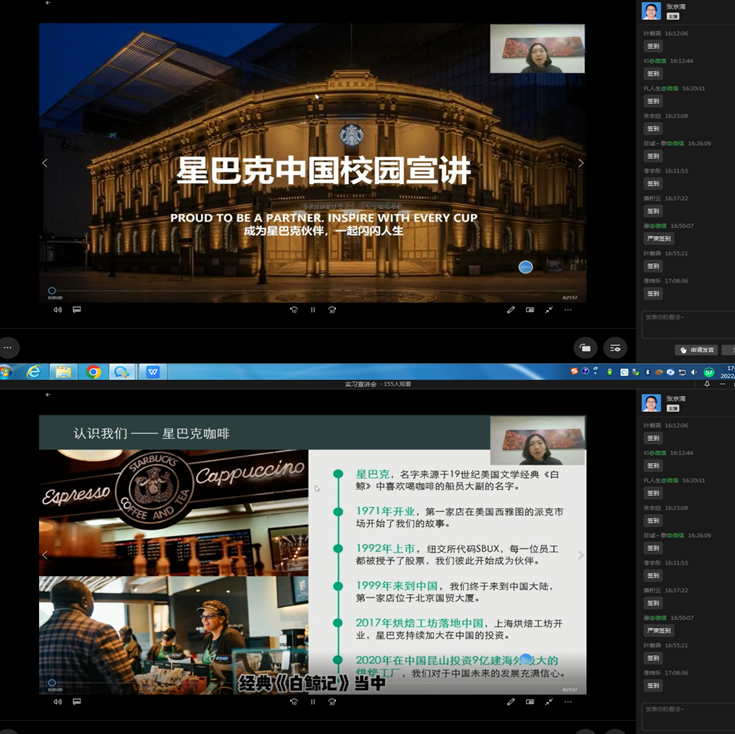Rewind 10 seconds in the upper player
The image size is (735, 734).
(x=294, y=310)
